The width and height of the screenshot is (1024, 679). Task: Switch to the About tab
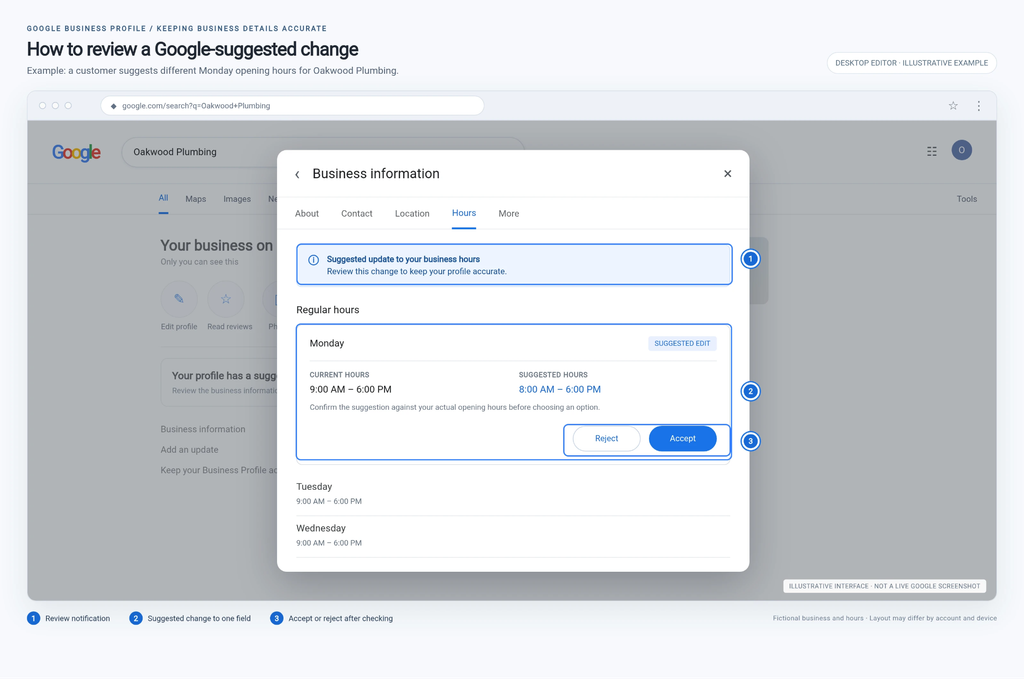click(x=307, y=213)
